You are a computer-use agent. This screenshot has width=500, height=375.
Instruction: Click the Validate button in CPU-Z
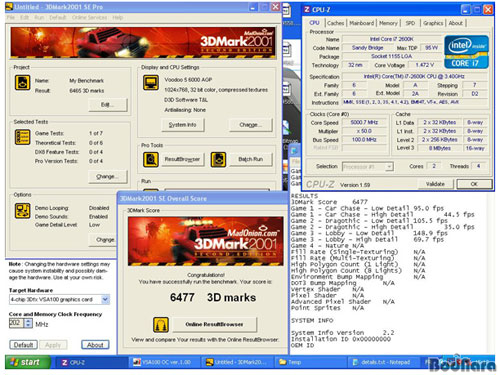tap(435, 184)
